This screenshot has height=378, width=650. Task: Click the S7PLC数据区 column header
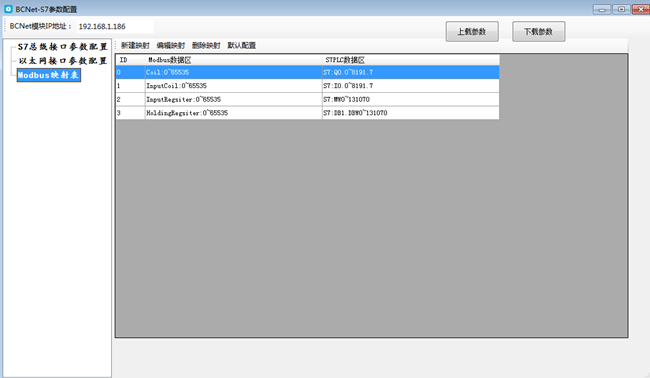pyautogui.click(x=411, y=60)
